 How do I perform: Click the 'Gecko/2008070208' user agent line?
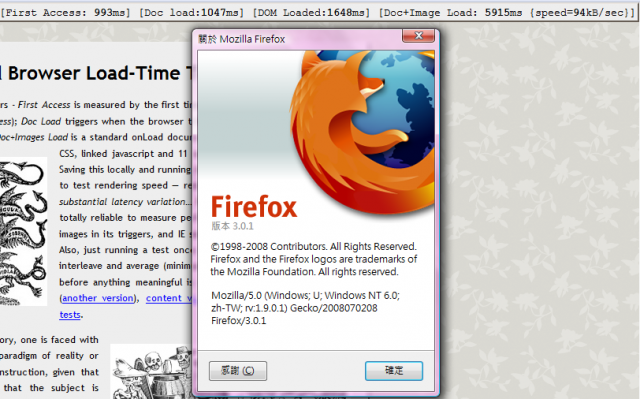294,308
